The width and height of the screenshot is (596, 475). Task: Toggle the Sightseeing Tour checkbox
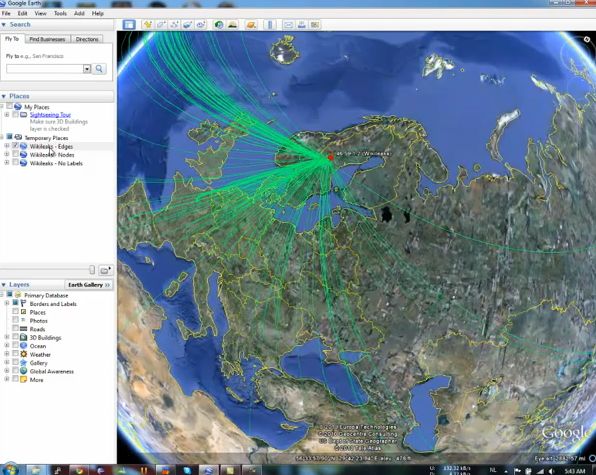click(x=15, y=114)
